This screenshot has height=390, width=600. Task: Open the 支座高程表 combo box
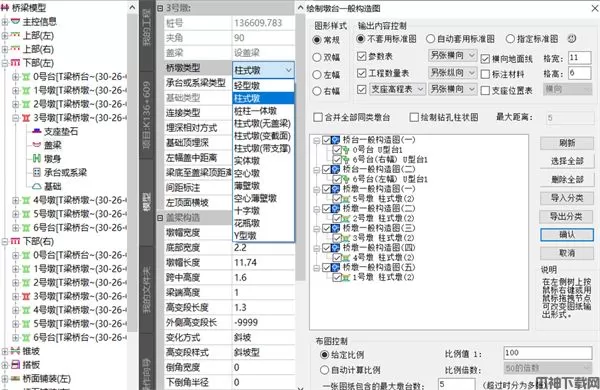[x=397, y=89]
